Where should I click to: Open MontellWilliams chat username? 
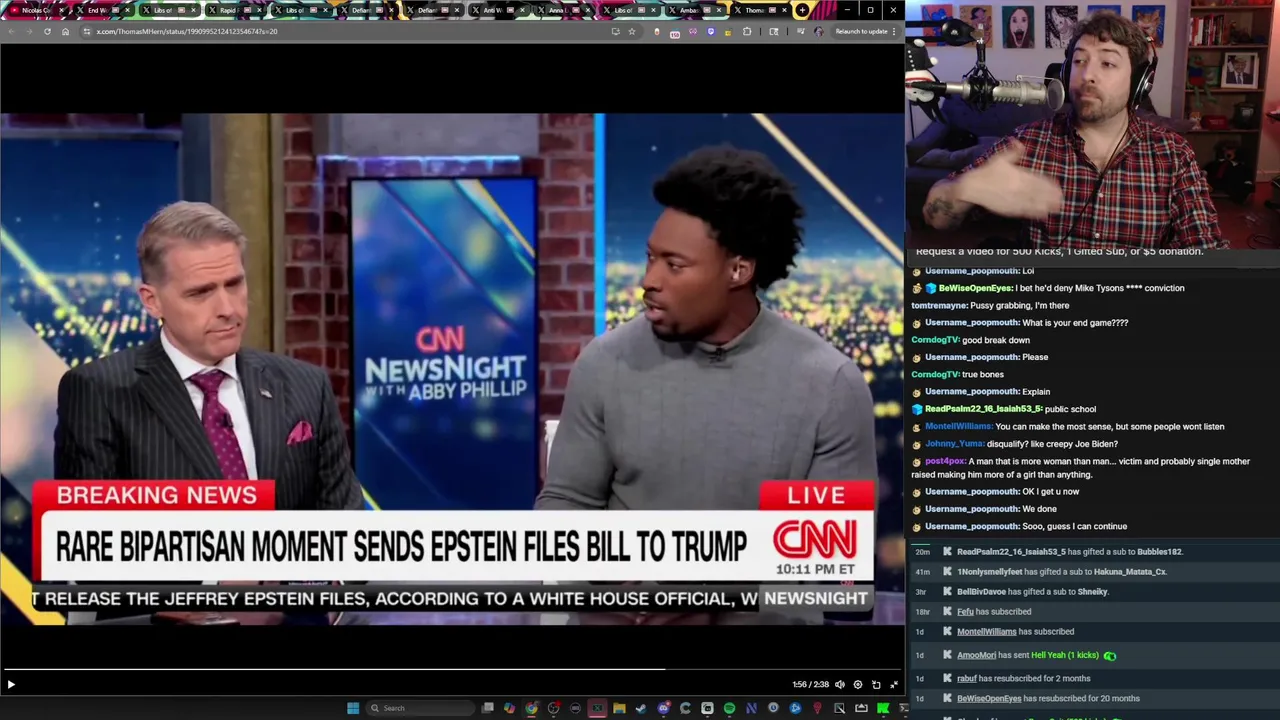pyautogui.click(x=958, y=426)
